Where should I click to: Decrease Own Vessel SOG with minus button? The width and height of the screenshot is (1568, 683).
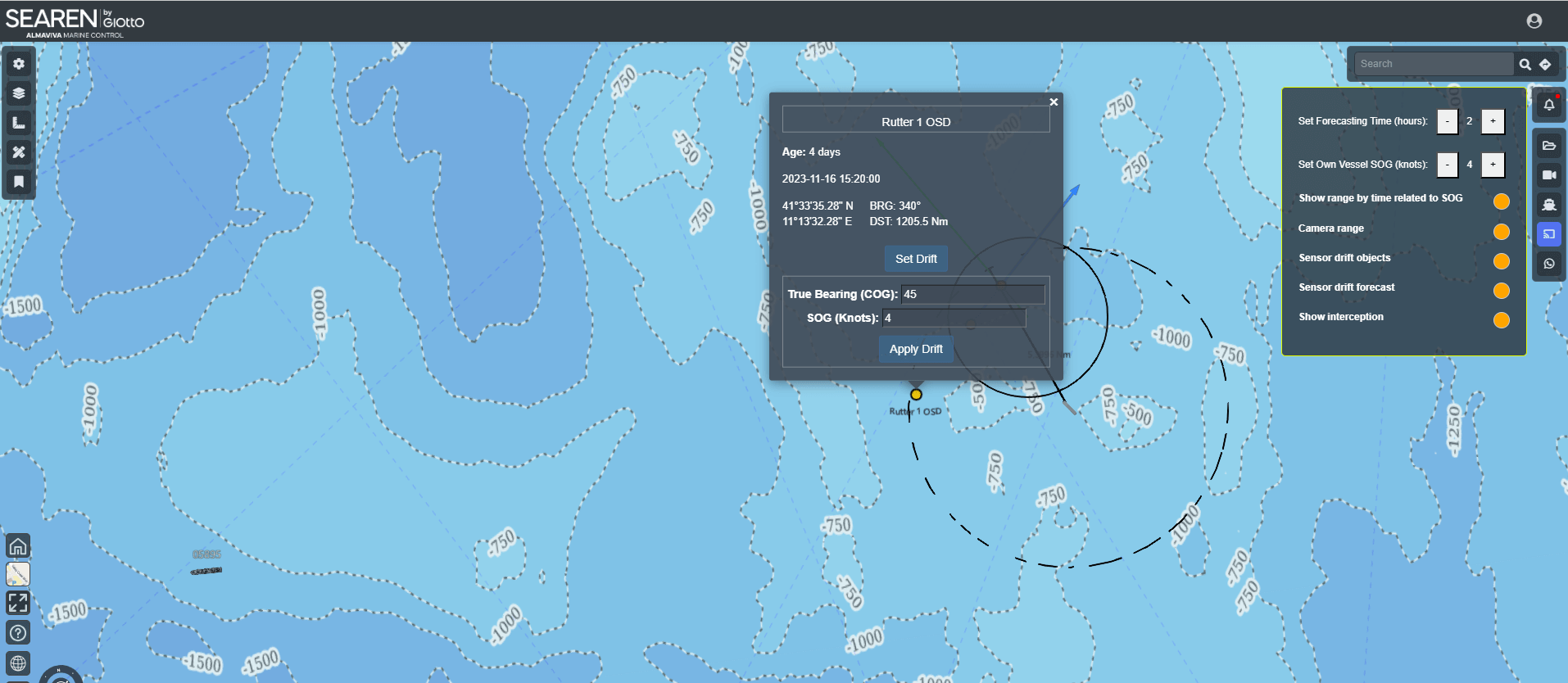(x=1448, y=165)
